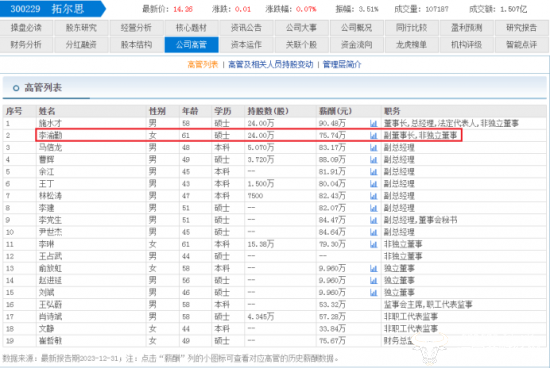The height and width of the screenshot is (368, 550).
Task: Open the 经营分析 tab
Action: point(136,28)
